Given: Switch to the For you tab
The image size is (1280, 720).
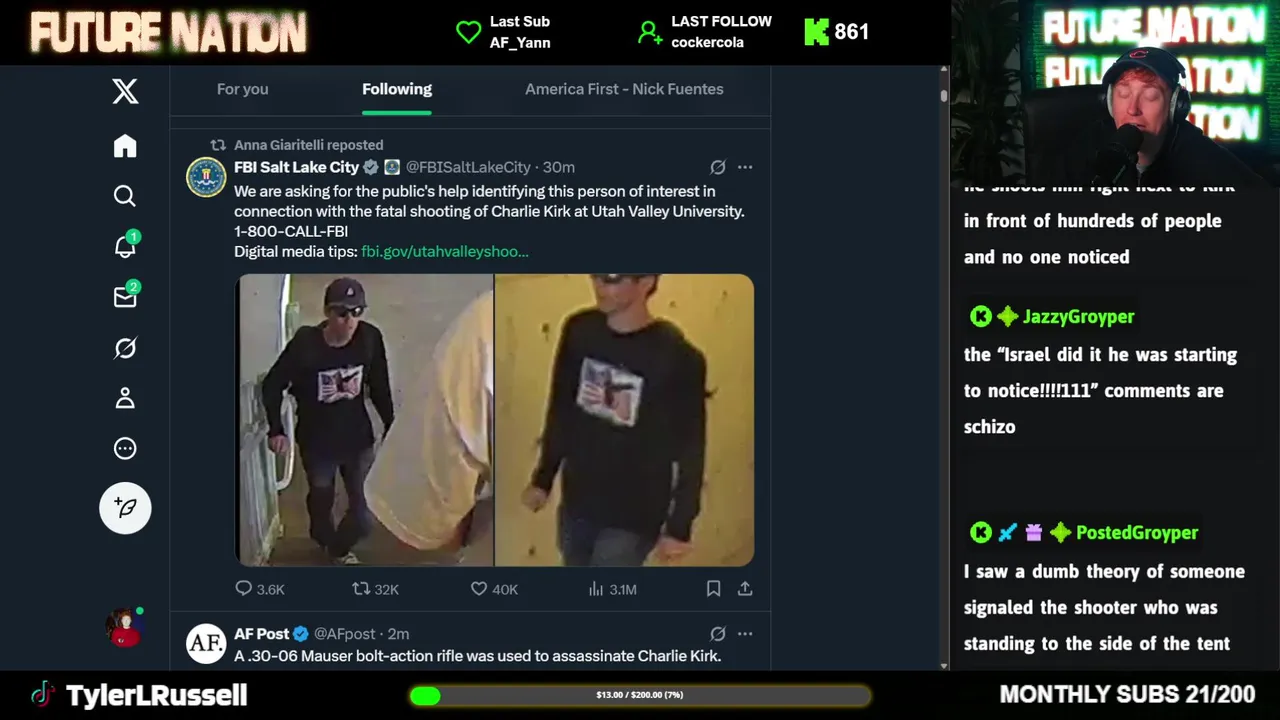Looking at the screenshot, I should [x=242, y=89].
